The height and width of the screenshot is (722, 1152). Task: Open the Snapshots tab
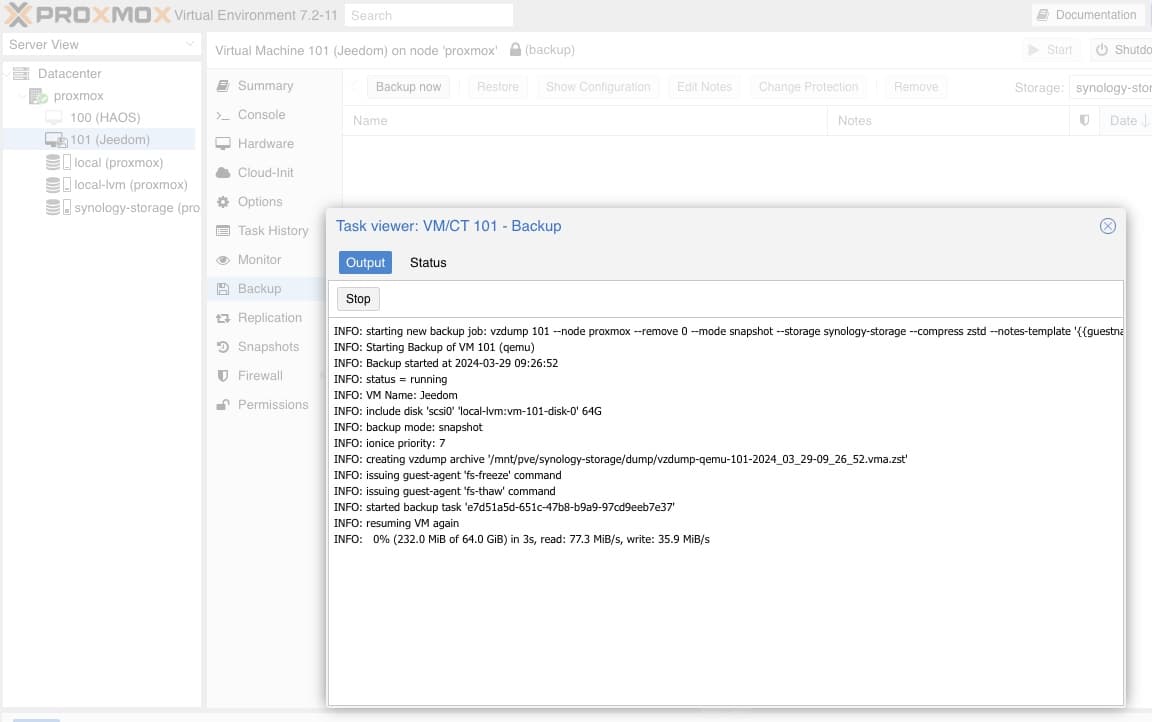(x=268, y=347)
